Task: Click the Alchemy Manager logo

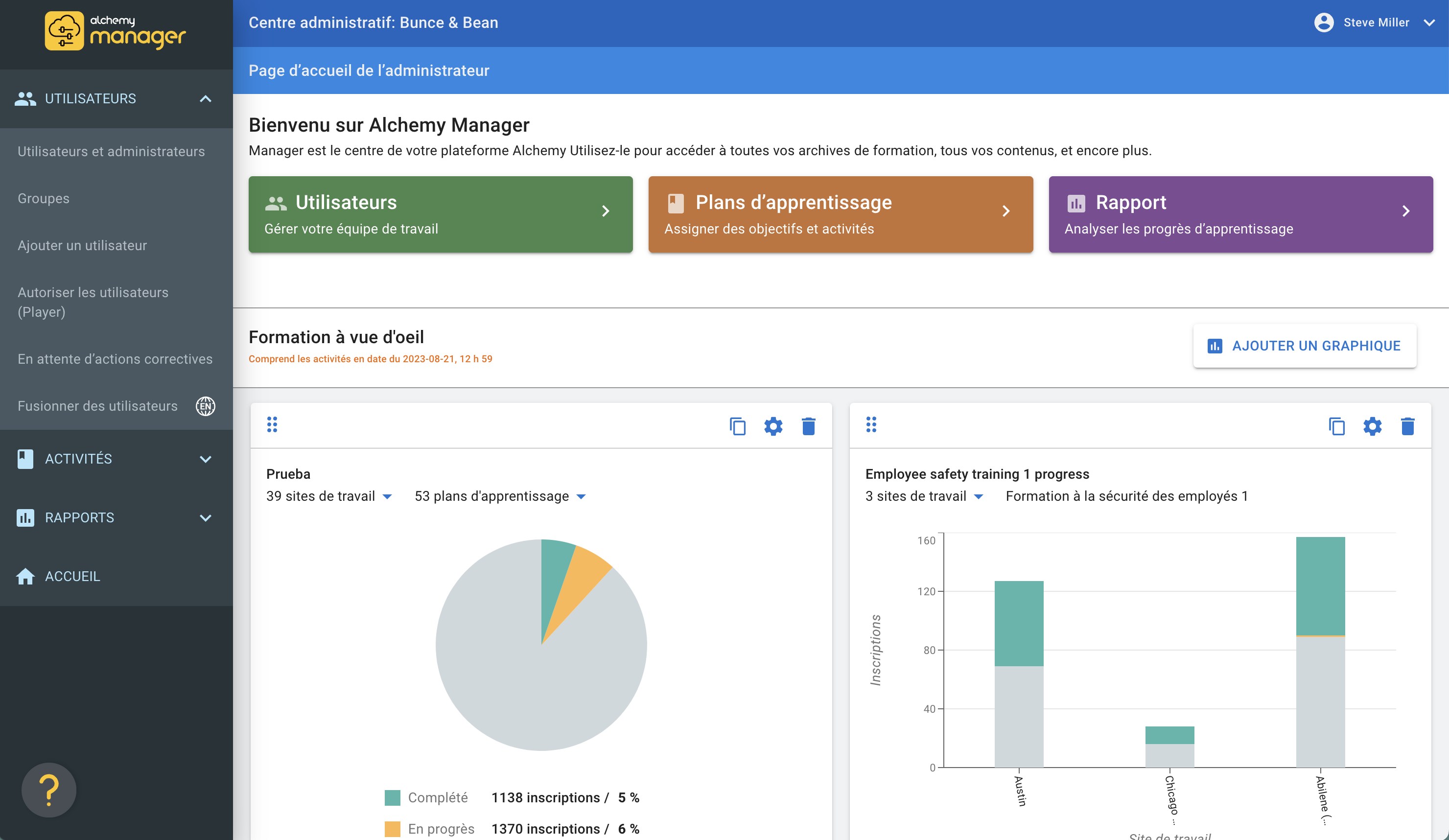Action: (x=116, y=32)
